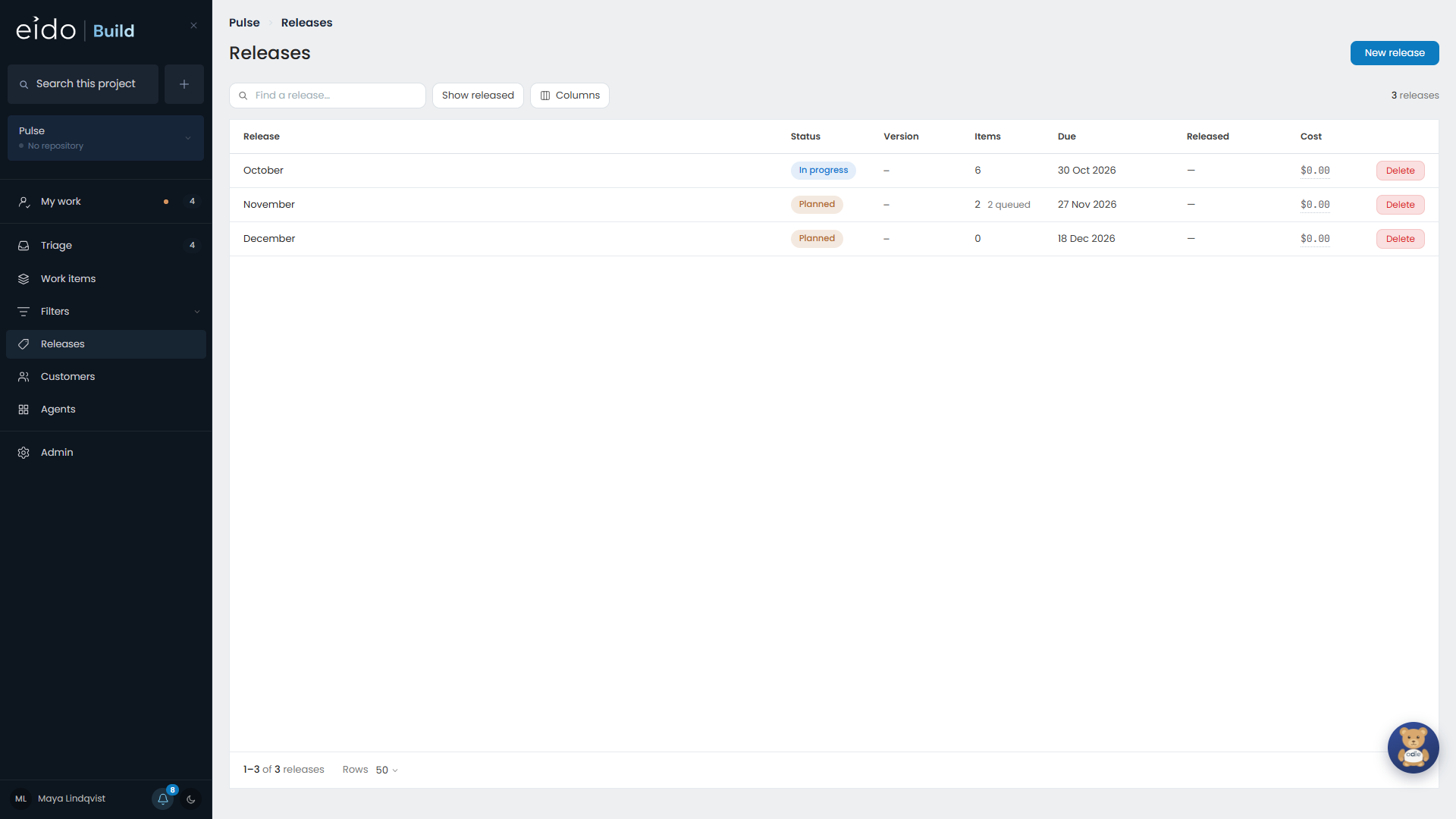Open the December release name
The image size is (1456, 819).
[269, 239]
